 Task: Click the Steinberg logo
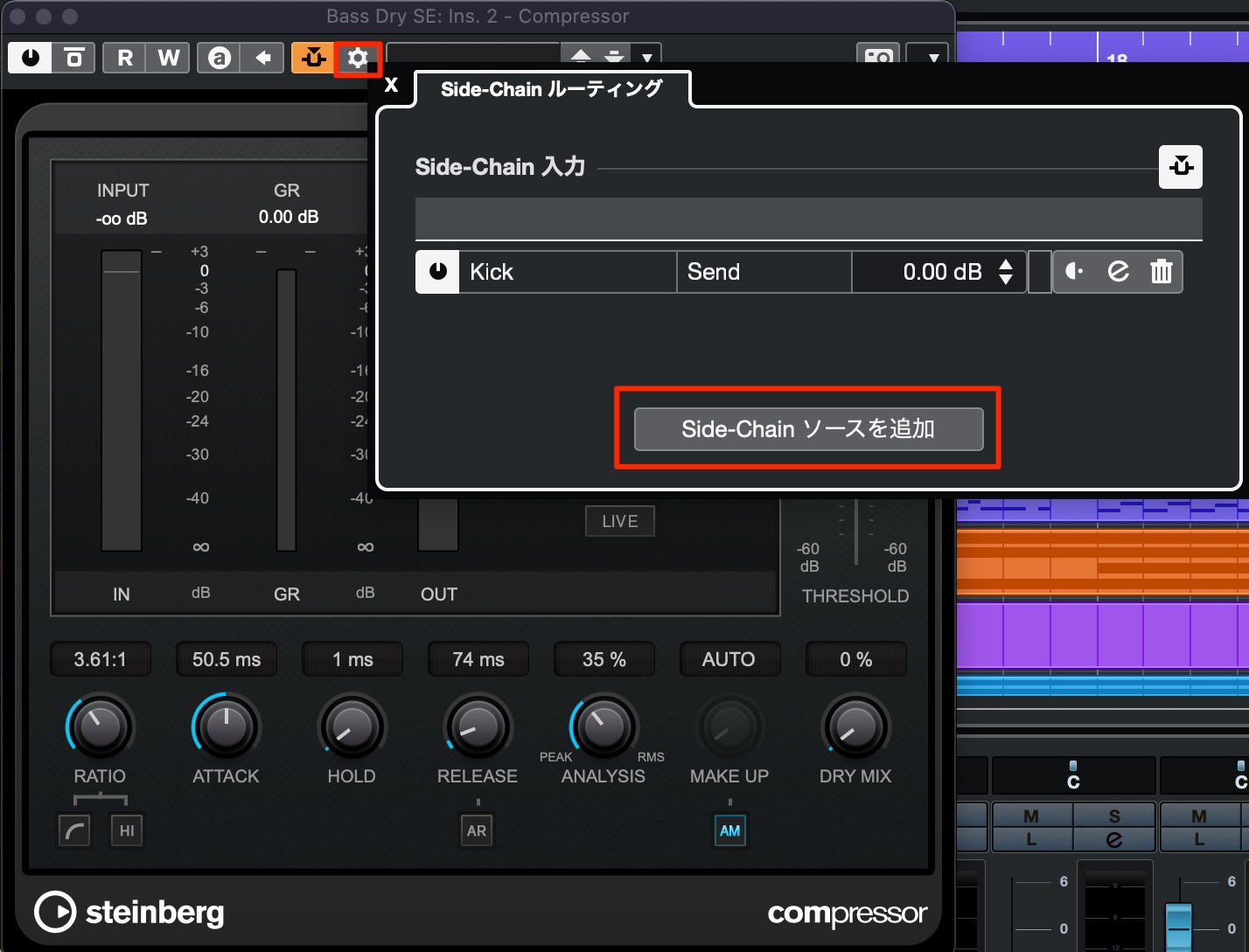click(129, 913)
